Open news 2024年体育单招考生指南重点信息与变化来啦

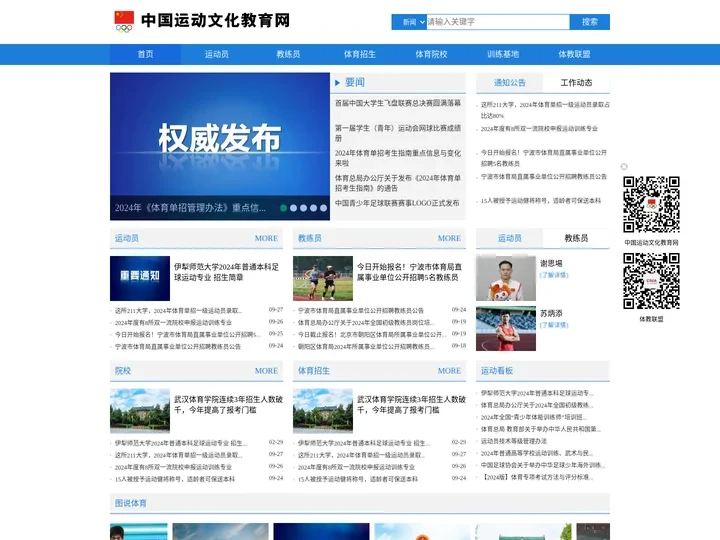tap(398, 158)
